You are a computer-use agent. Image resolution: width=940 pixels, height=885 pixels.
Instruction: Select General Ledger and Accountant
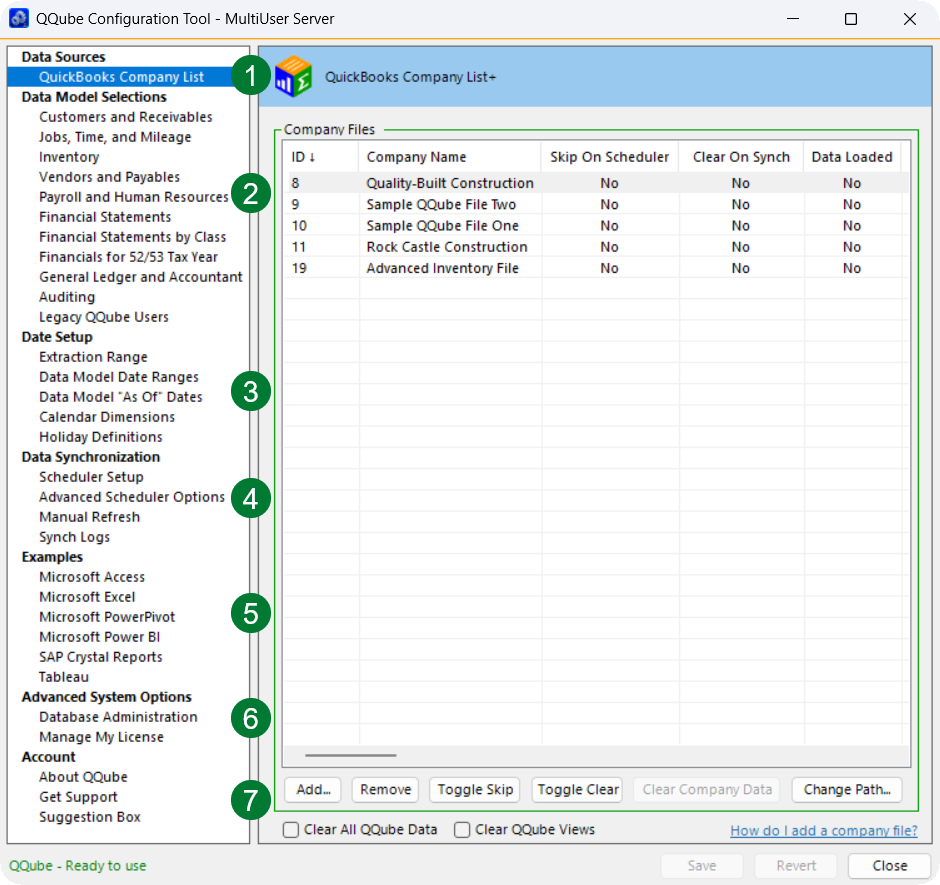(x=141, y=277)
